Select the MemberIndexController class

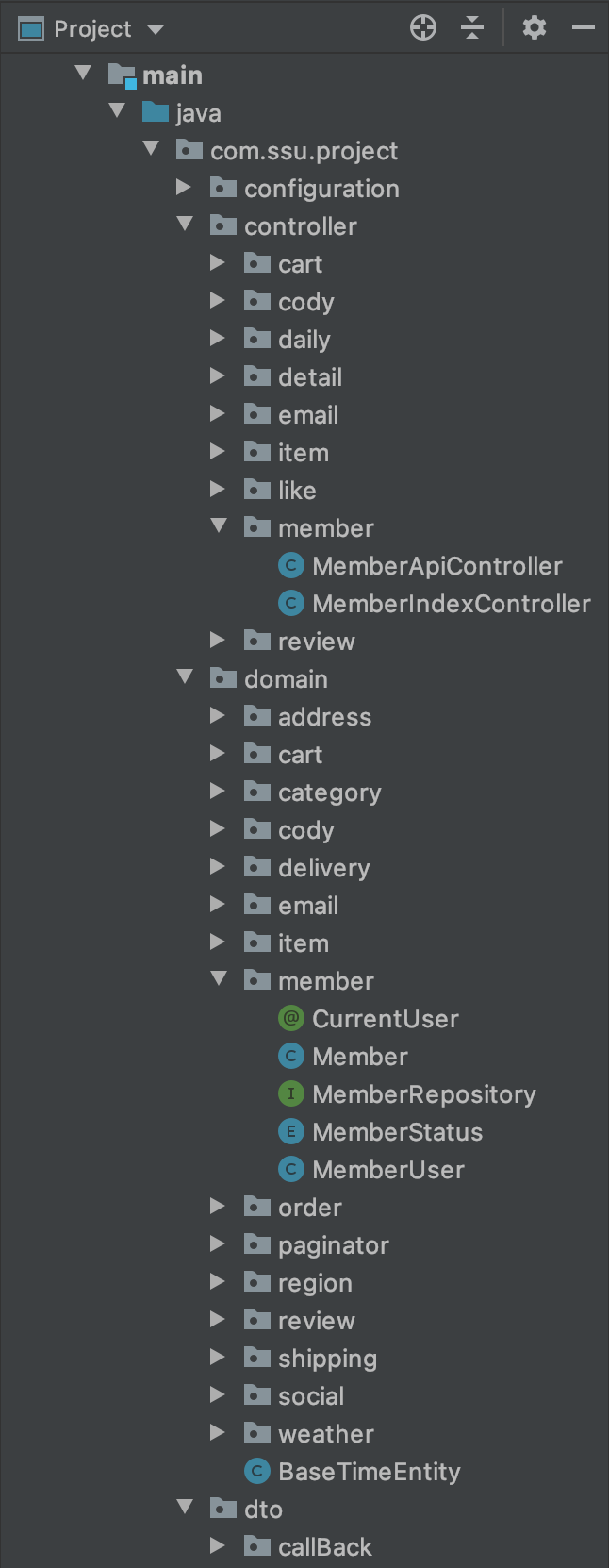tap(451, 603)
